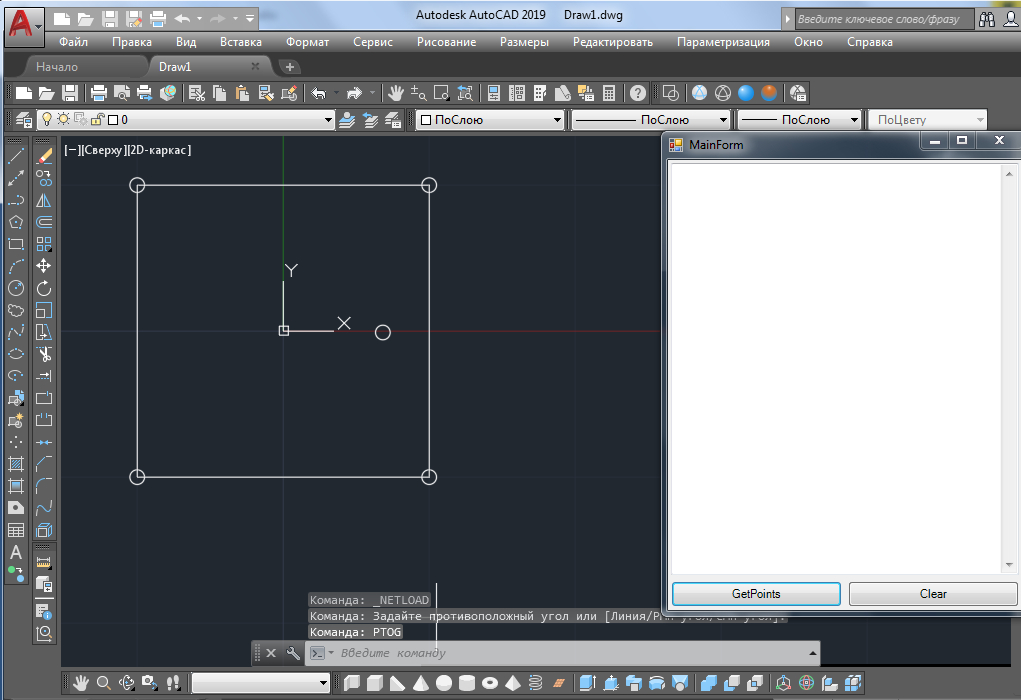Switch to the Начало tab

[57, 66]
